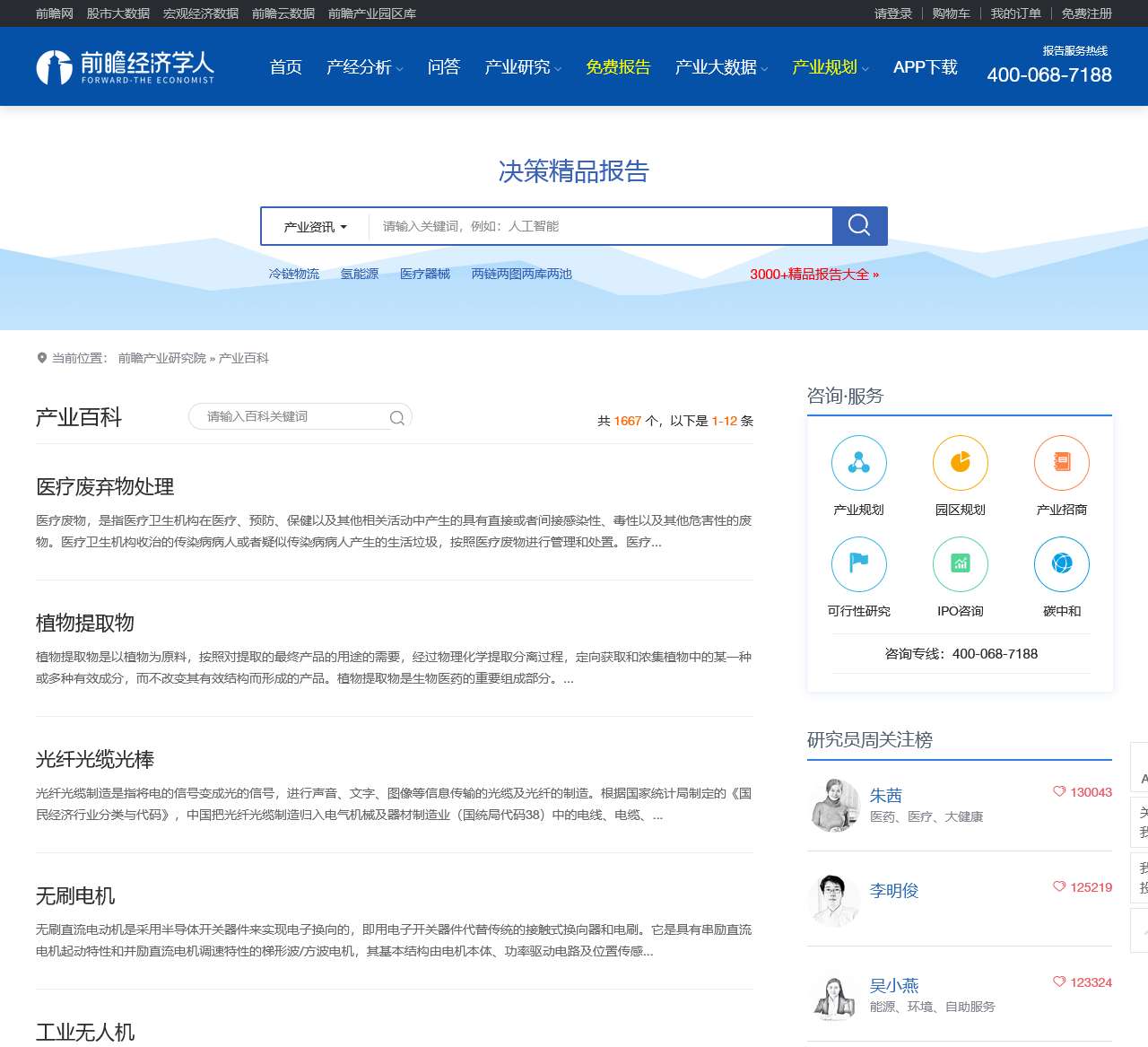Image resolution: width=1148 pixels, height=1047 pixels.
Task: Select the IPO咨询 chart icon
Action: (960, 564)
